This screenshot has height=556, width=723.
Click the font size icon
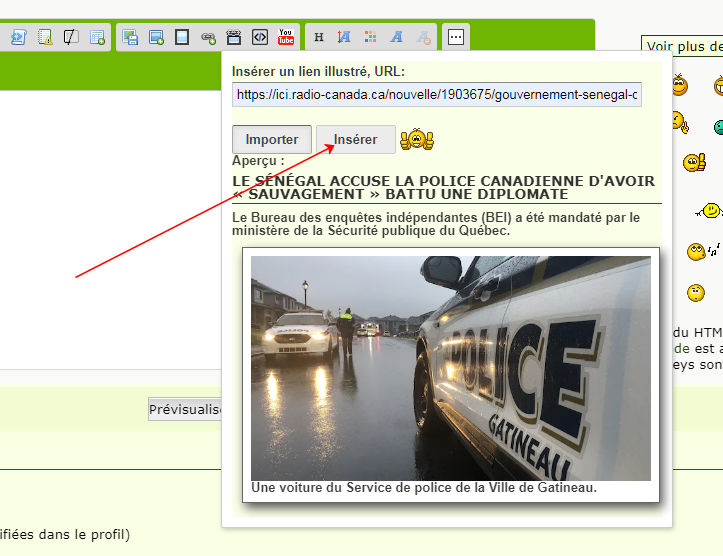[x=344, y=37]
